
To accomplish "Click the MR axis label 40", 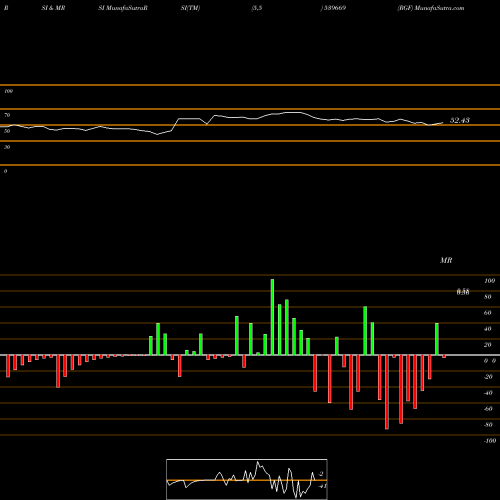I will tap(488, 329).
